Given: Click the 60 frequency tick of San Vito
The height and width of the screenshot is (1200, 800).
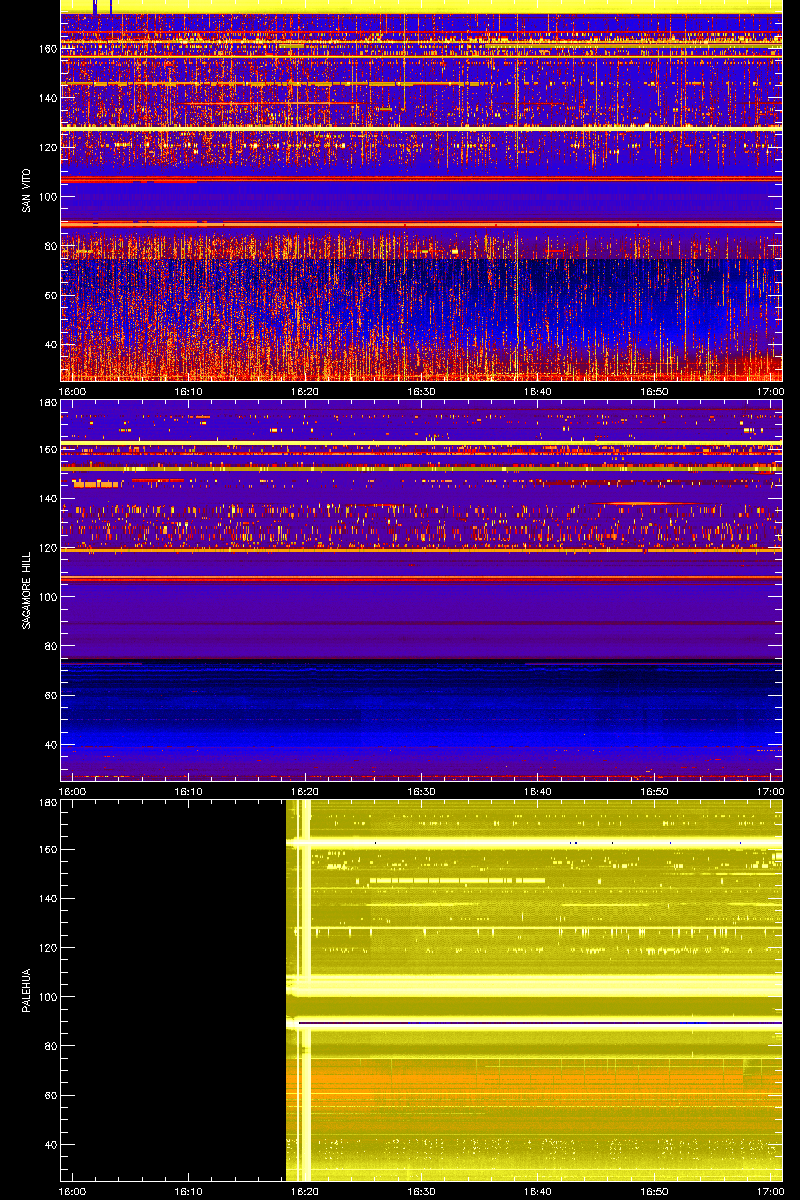Looking at the screenshot, I should click(50, 295).
